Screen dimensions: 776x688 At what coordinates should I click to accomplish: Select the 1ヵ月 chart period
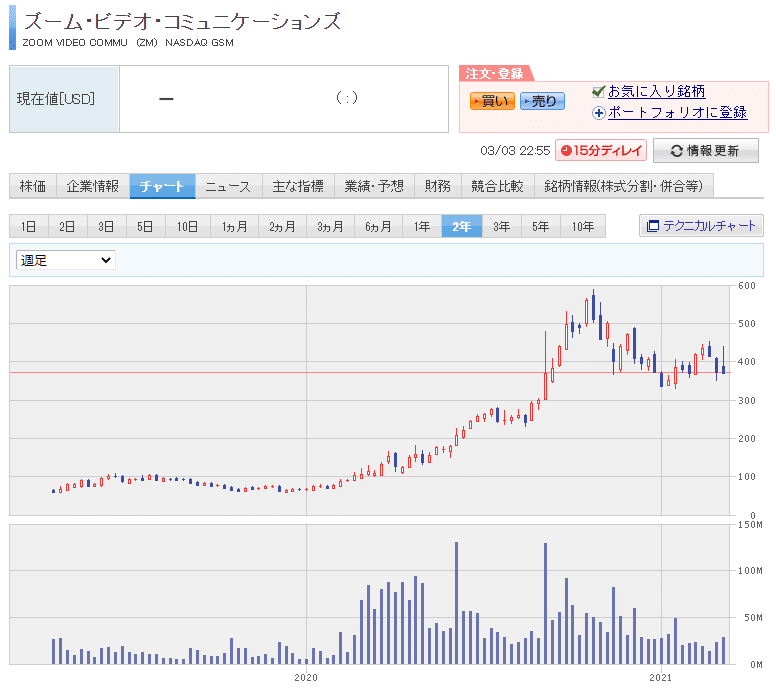[235, 226]
